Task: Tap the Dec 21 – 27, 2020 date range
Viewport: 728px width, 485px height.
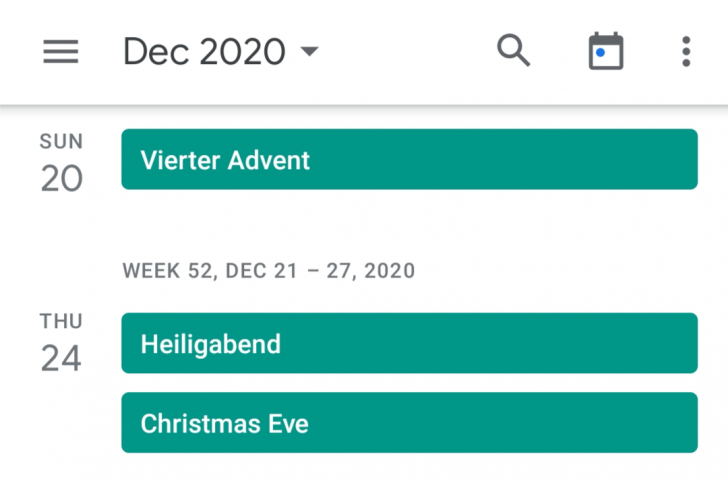Action: click(x=320, y=271)
